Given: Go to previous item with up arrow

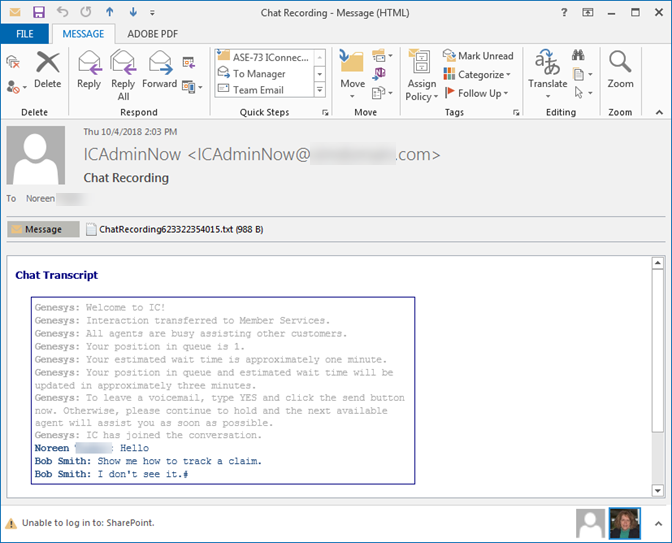Looking at the screenshot, I should coord(109,11).
